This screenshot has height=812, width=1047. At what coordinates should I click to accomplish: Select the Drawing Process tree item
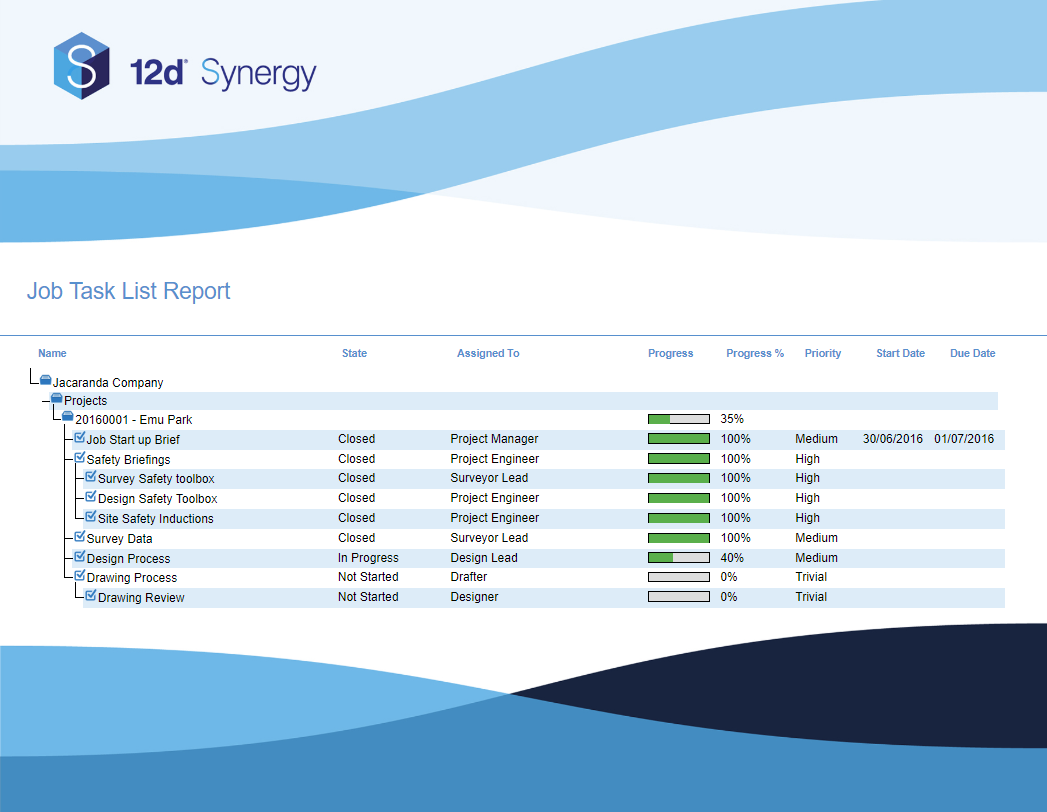pos(131,578)
